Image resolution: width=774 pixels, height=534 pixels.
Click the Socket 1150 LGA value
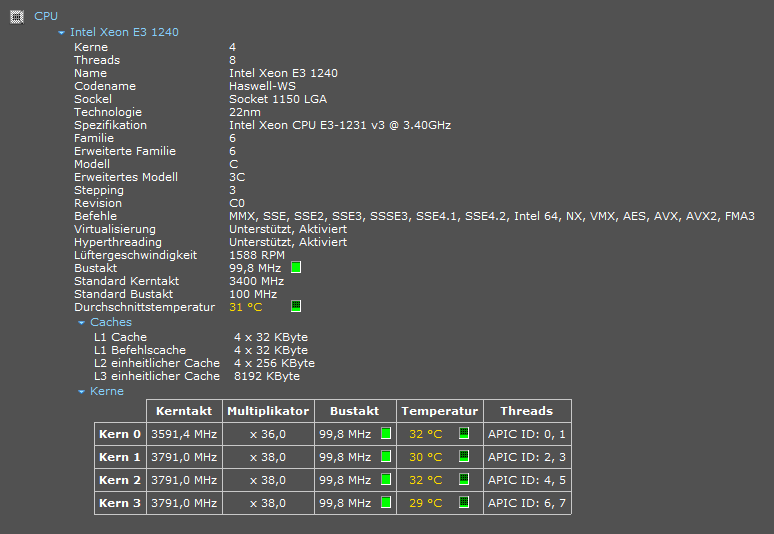click(x=278, y=99)
